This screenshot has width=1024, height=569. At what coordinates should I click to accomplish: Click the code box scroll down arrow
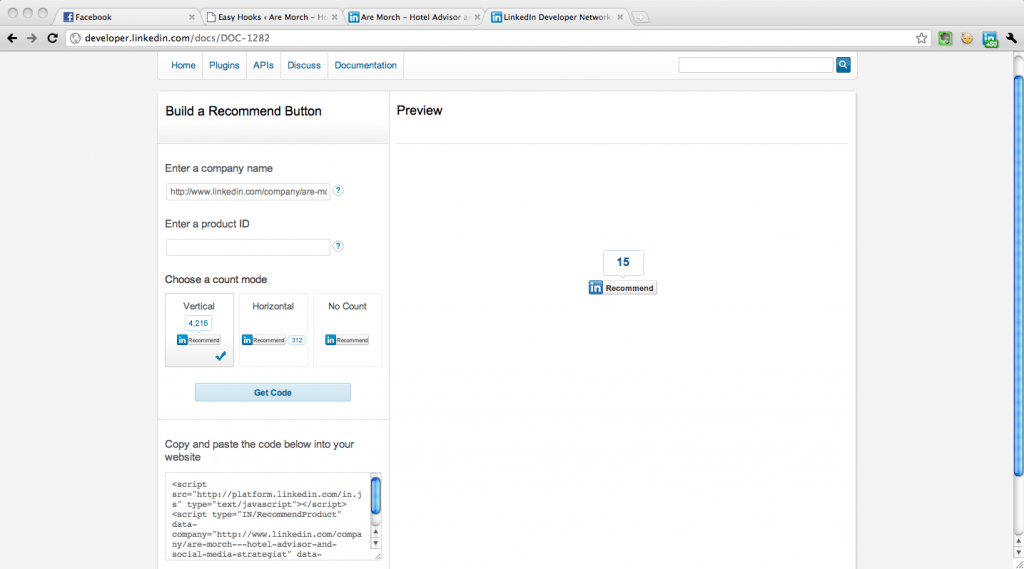pos(376,544)
